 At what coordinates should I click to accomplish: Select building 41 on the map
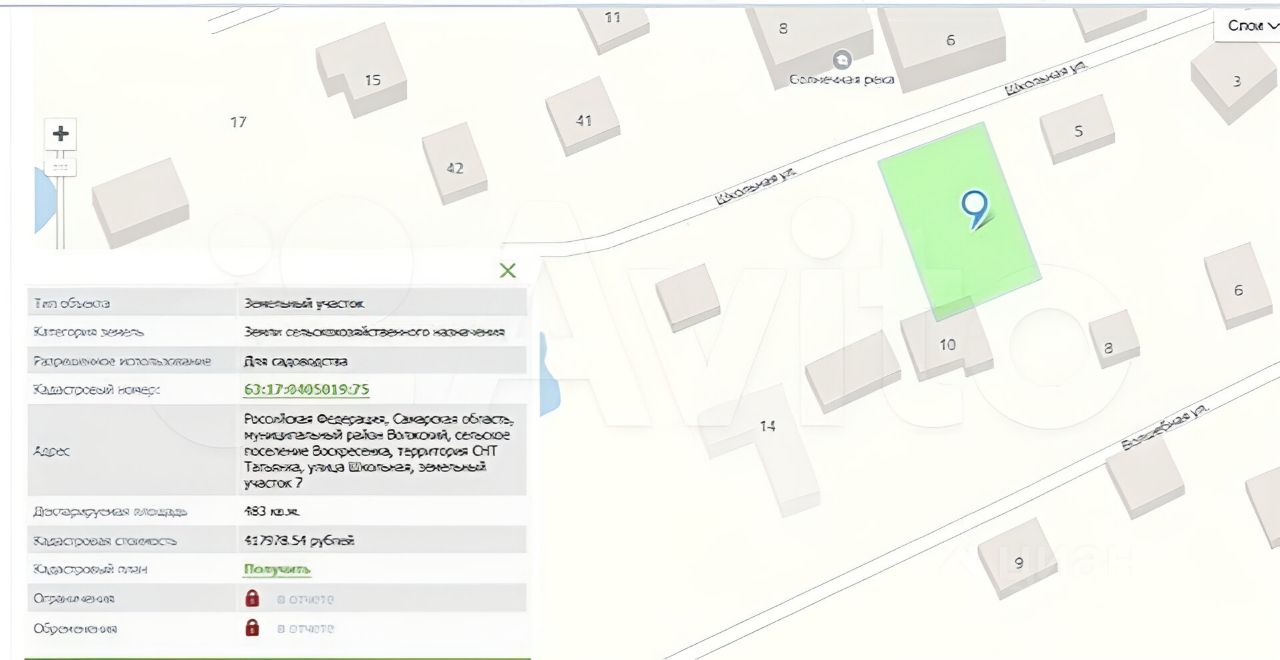point(583,116)
